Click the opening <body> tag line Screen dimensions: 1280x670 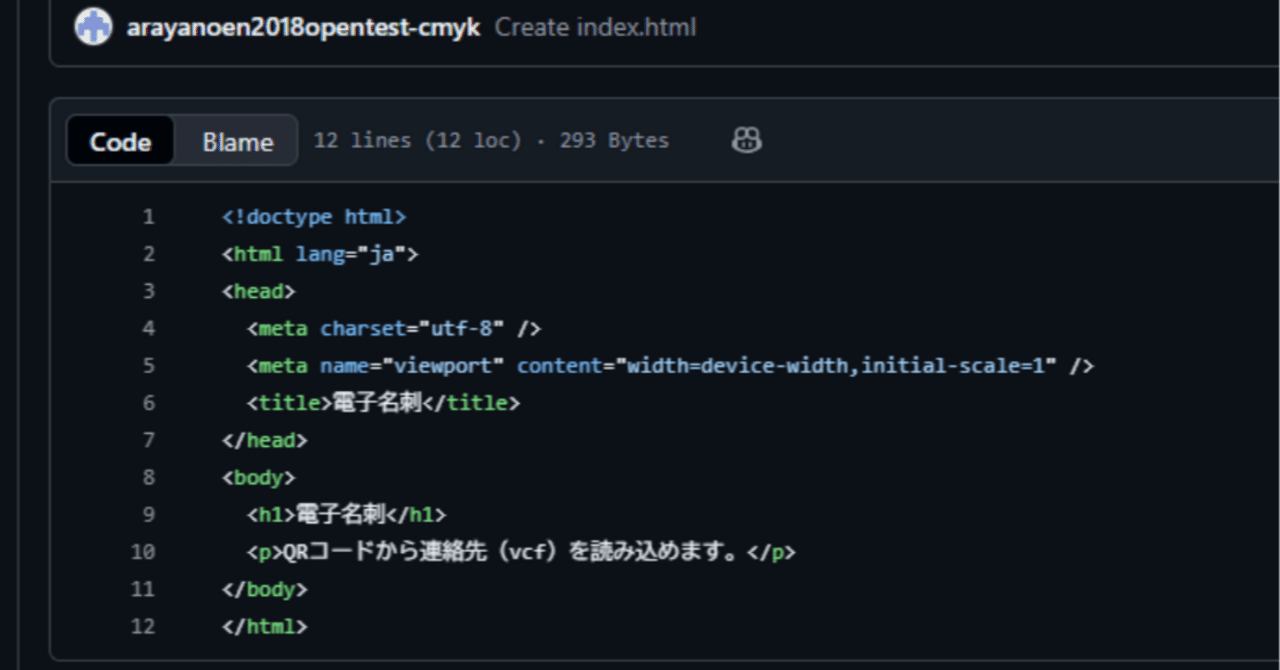[x=259, y=477]
